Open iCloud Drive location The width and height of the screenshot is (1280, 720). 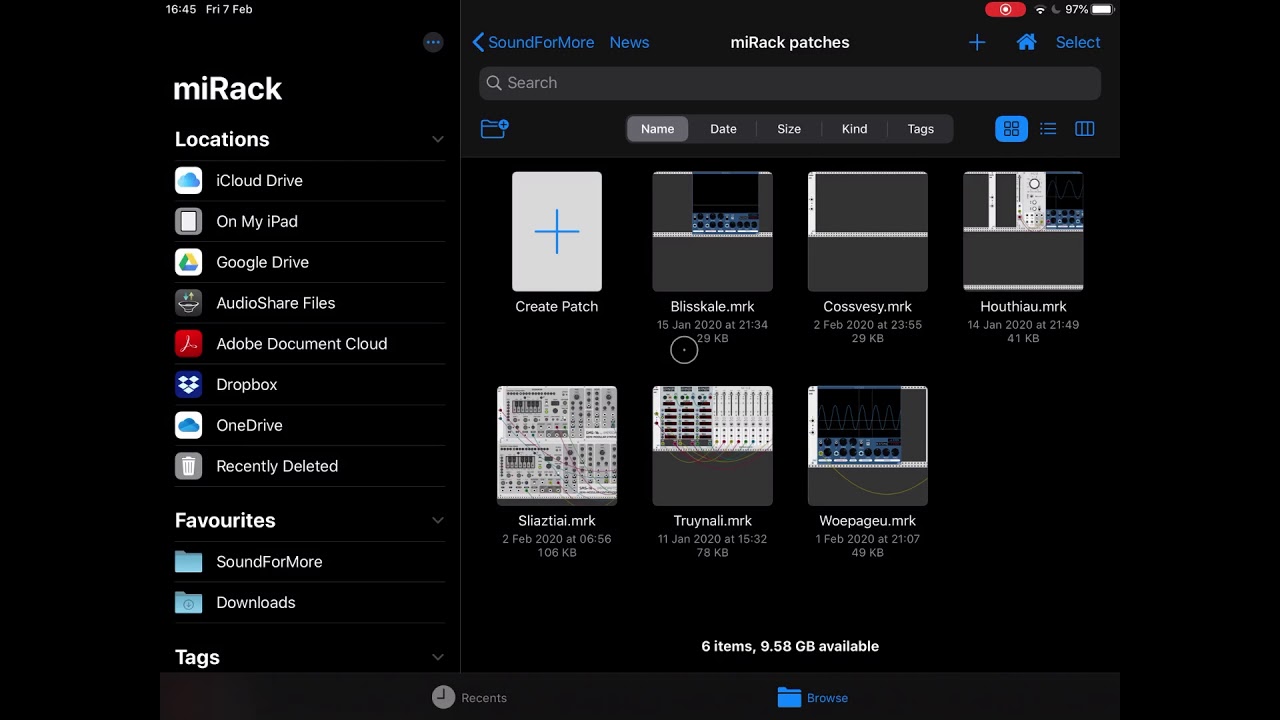pyautogui.click(x=310, y=180)
